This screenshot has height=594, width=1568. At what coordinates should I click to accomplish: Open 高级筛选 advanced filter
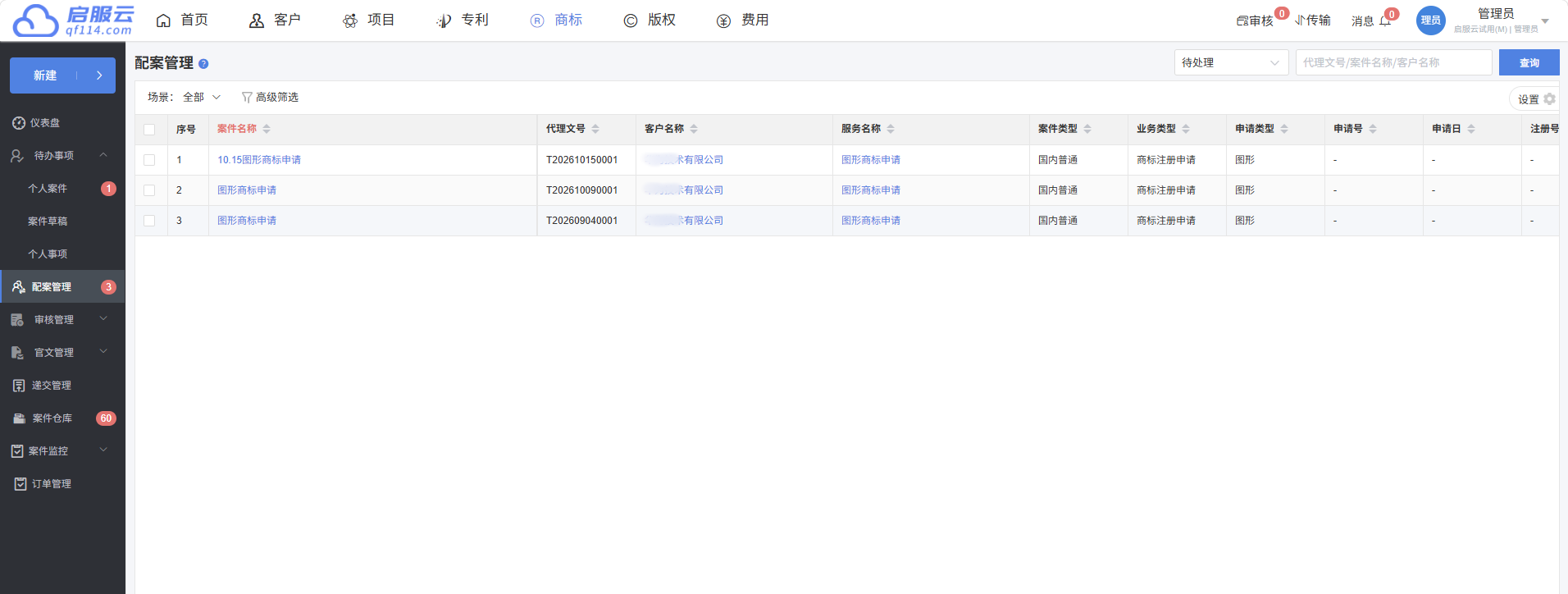tap(270, 97)
